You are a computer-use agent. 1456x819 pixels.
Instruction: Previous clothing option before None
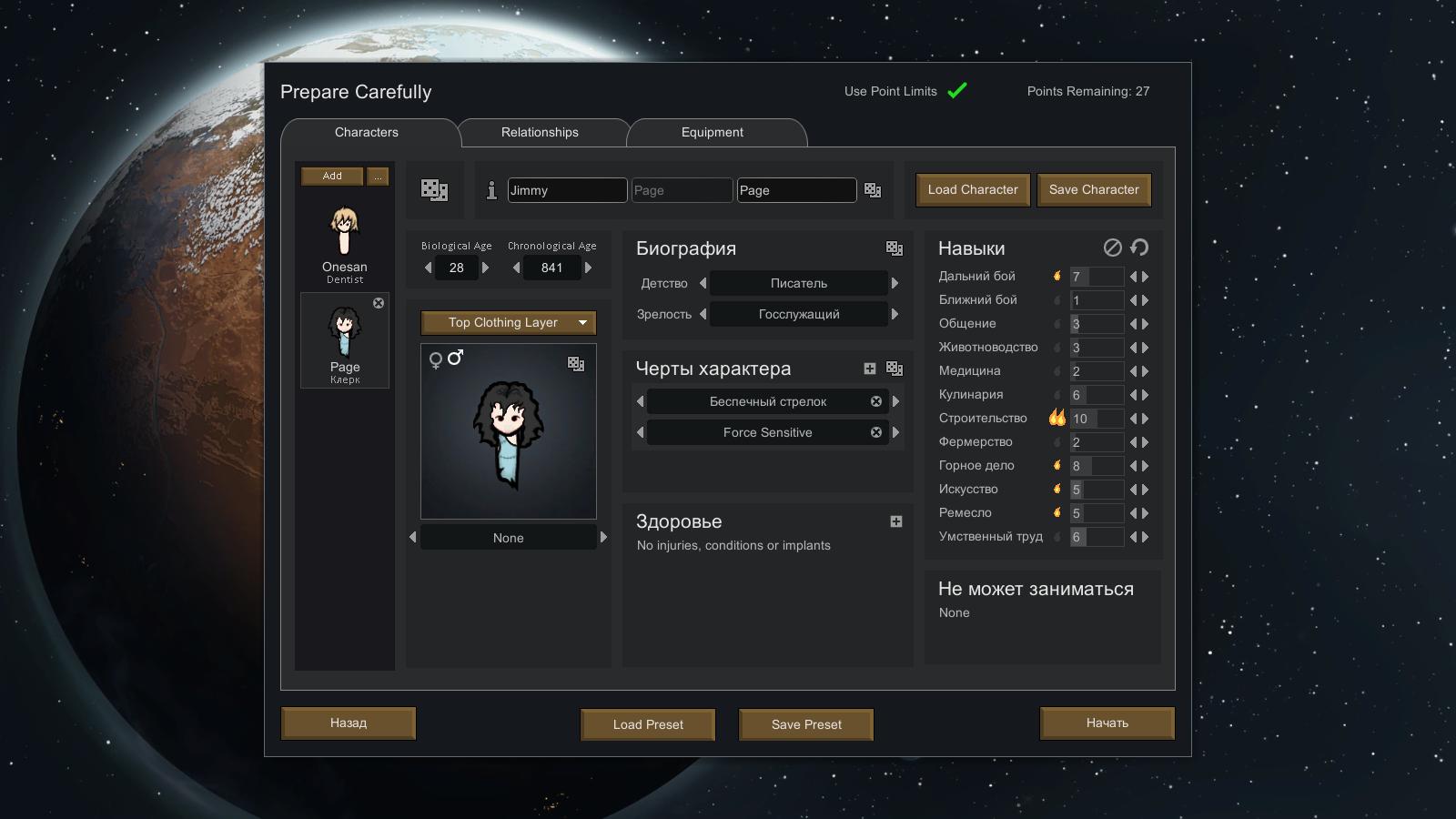tap(413, 537)
